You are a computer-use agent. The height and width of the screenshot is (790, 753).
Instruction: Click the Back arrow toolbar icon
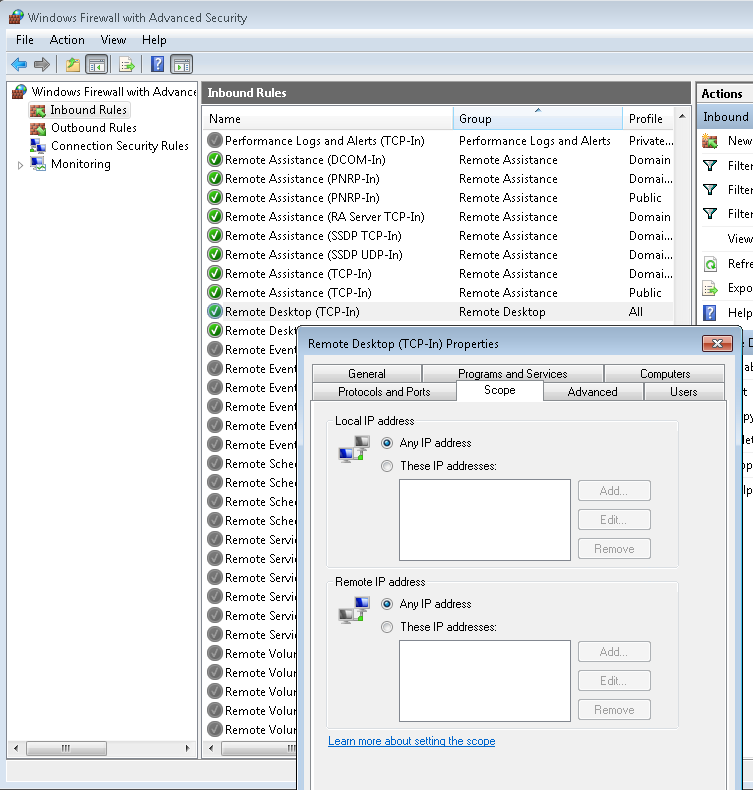tap(18, 65)
